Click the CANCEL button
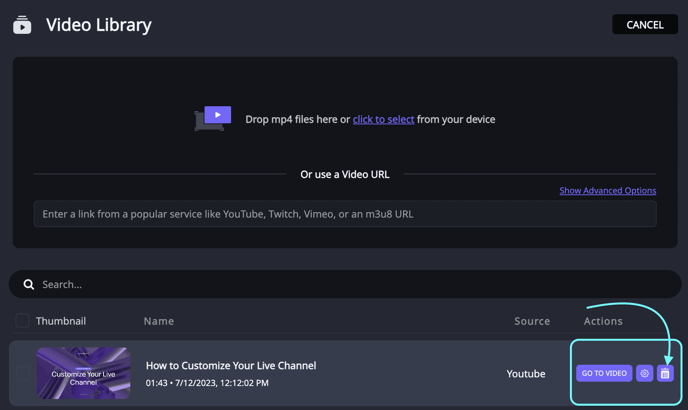Screen dimensions: 688x410 tap(645, 25)
